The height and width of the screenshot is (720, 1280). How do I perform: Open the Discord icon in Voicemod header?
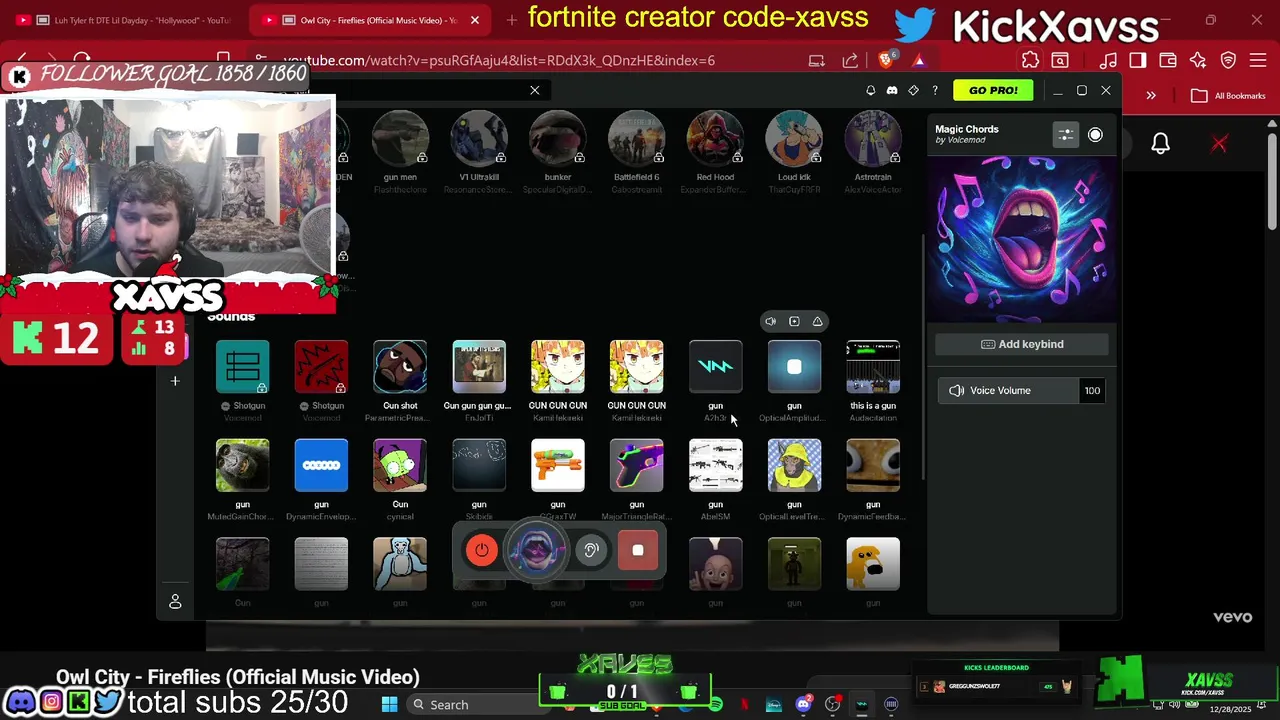point(892,90)
